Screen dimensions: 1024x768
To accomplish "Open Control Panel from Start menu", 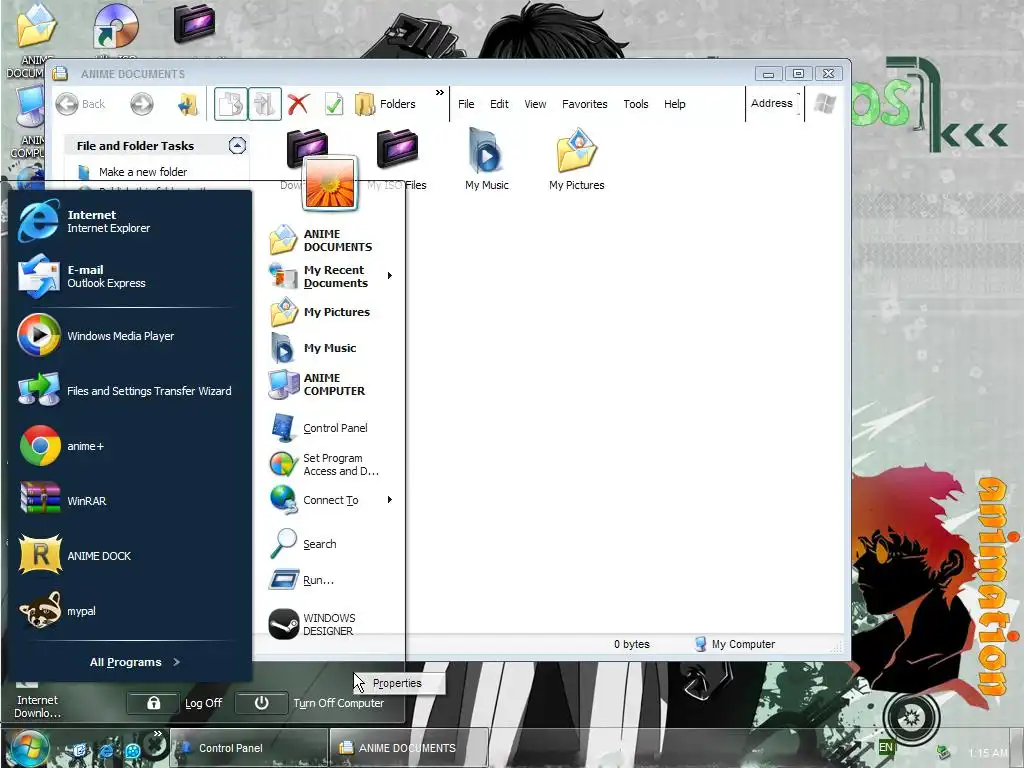I will [x=330, y=428].
